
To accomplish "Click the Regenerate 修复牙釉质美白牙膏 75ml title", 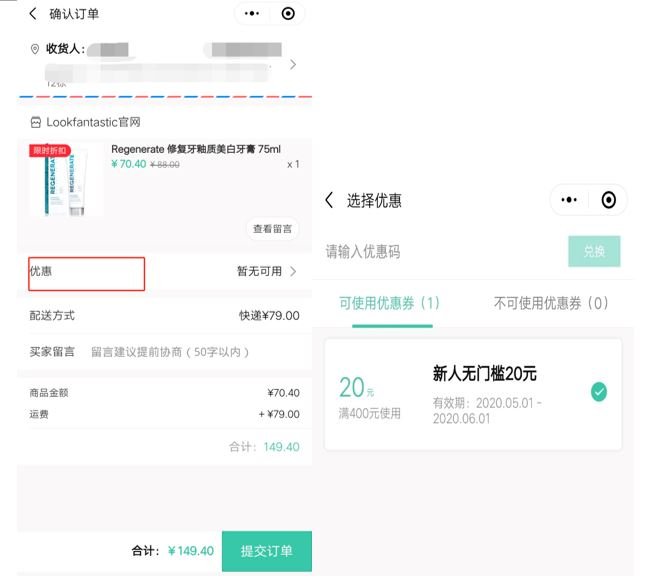I will [x=196, y=149].
